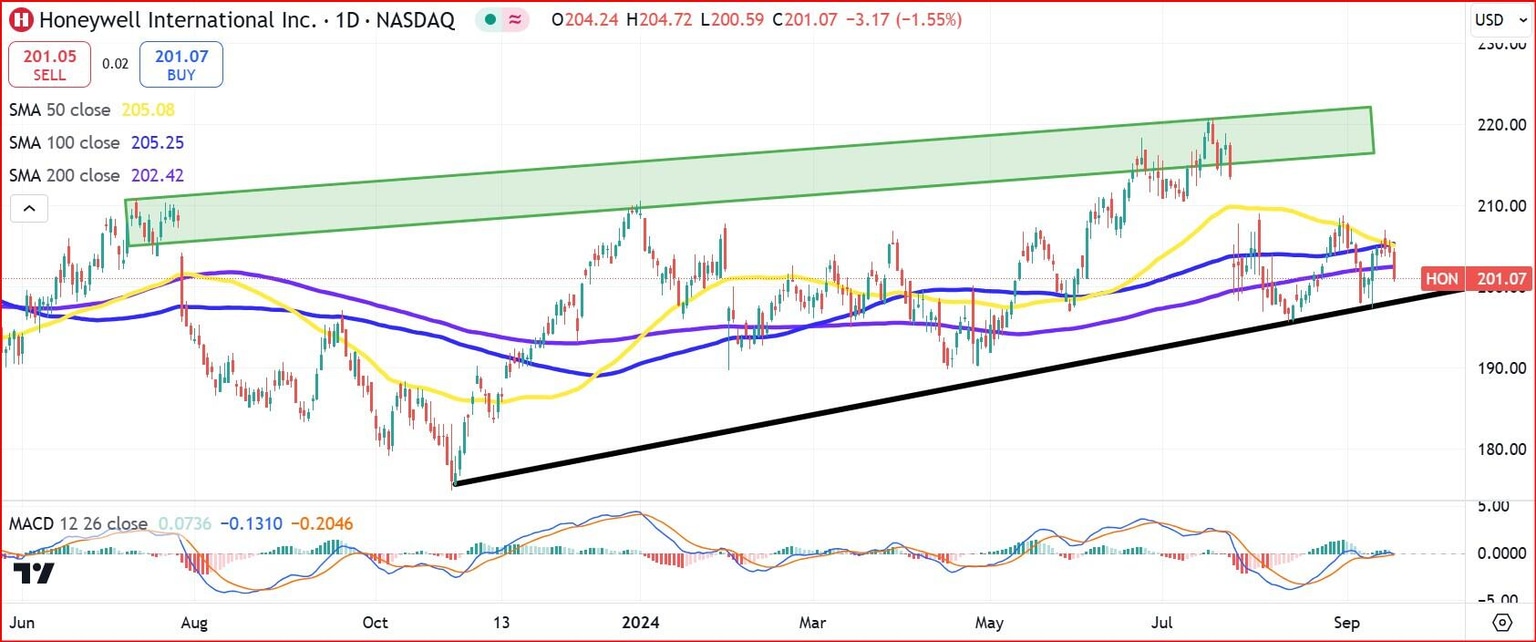The width and height of the screenshot is (1536, 642).
Task: Click the 220.00 price axis label
Action: pyautogui.click(x=1502, y=125)
